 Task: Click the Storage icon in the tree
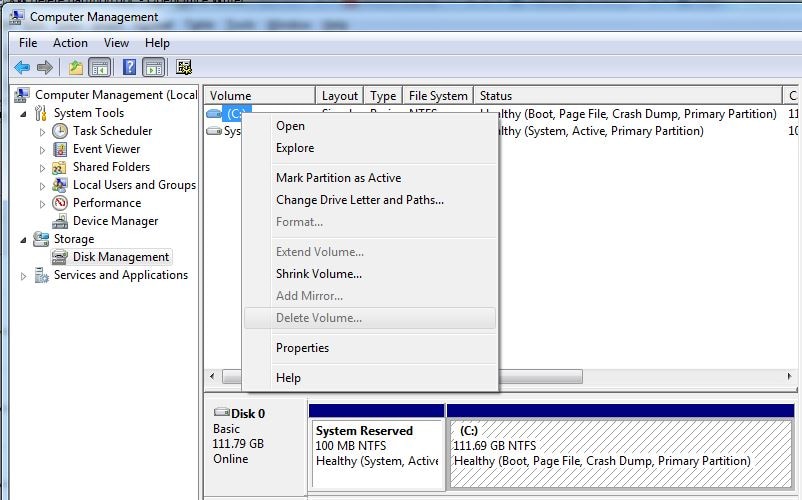coord(41,239)
